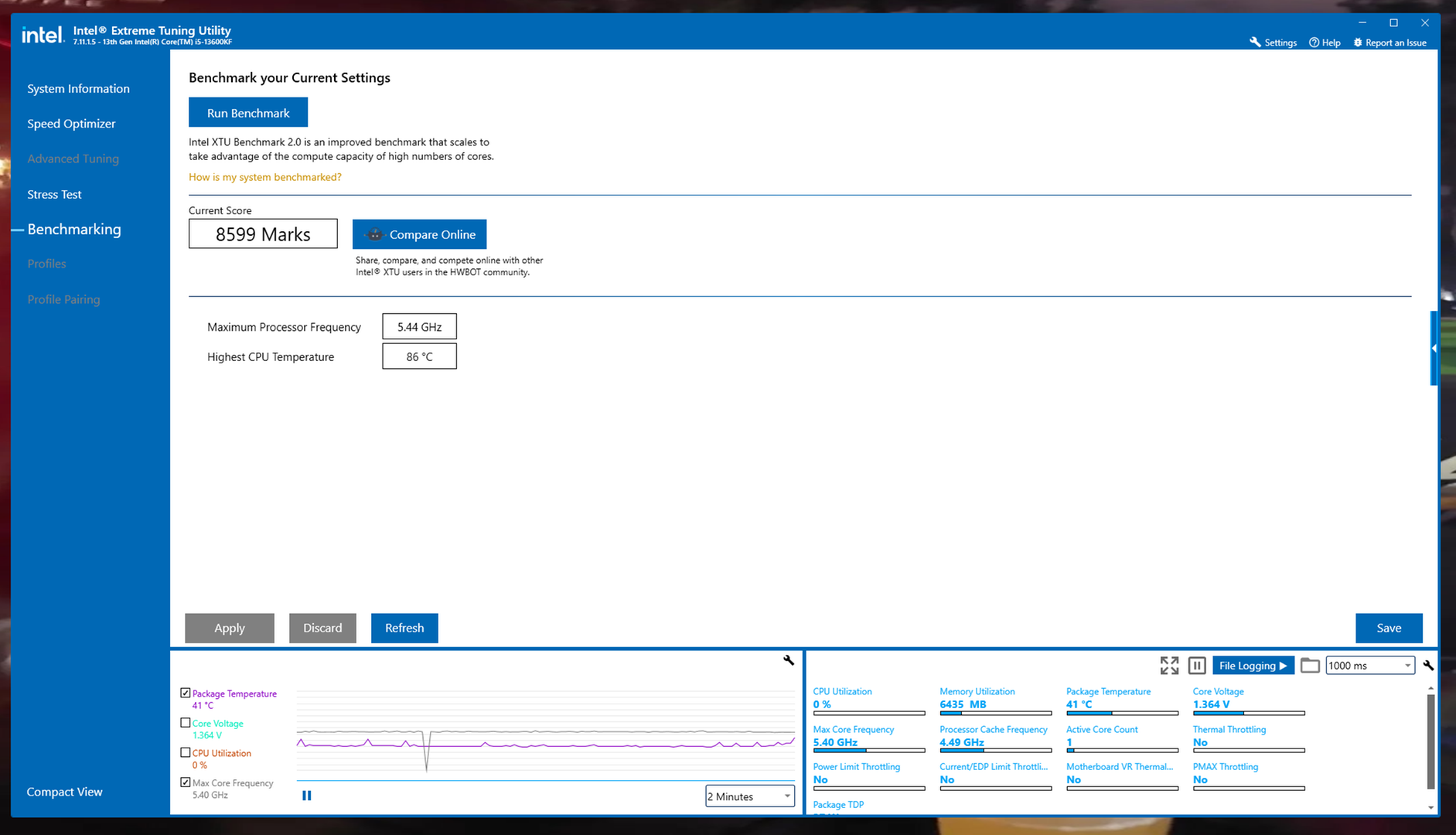Click the Discard button

322,628
